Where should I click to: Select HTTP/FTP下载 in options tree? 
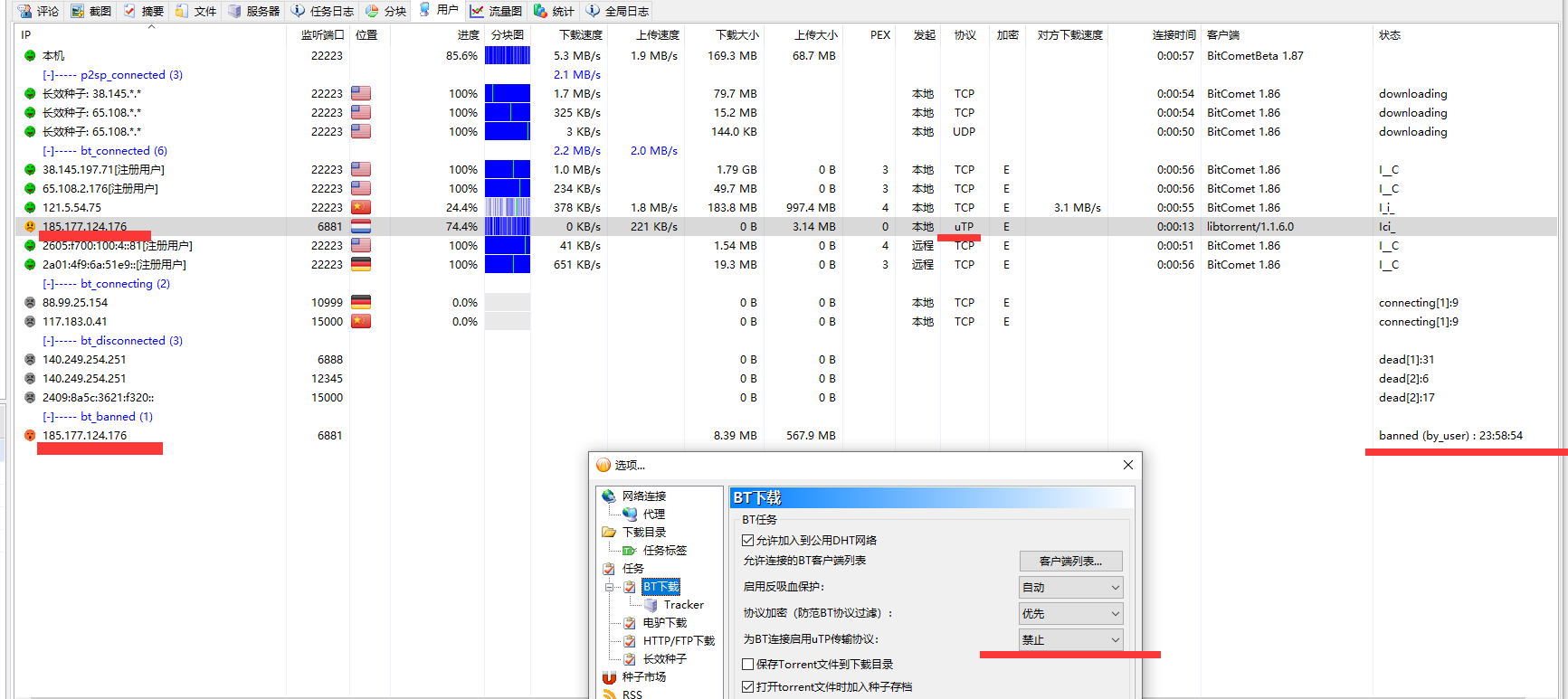point(679,641)
